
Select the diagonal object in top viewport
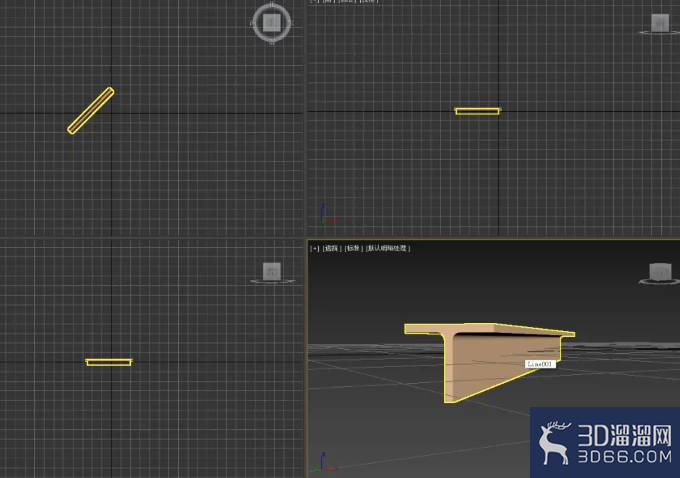coord(91,111)
